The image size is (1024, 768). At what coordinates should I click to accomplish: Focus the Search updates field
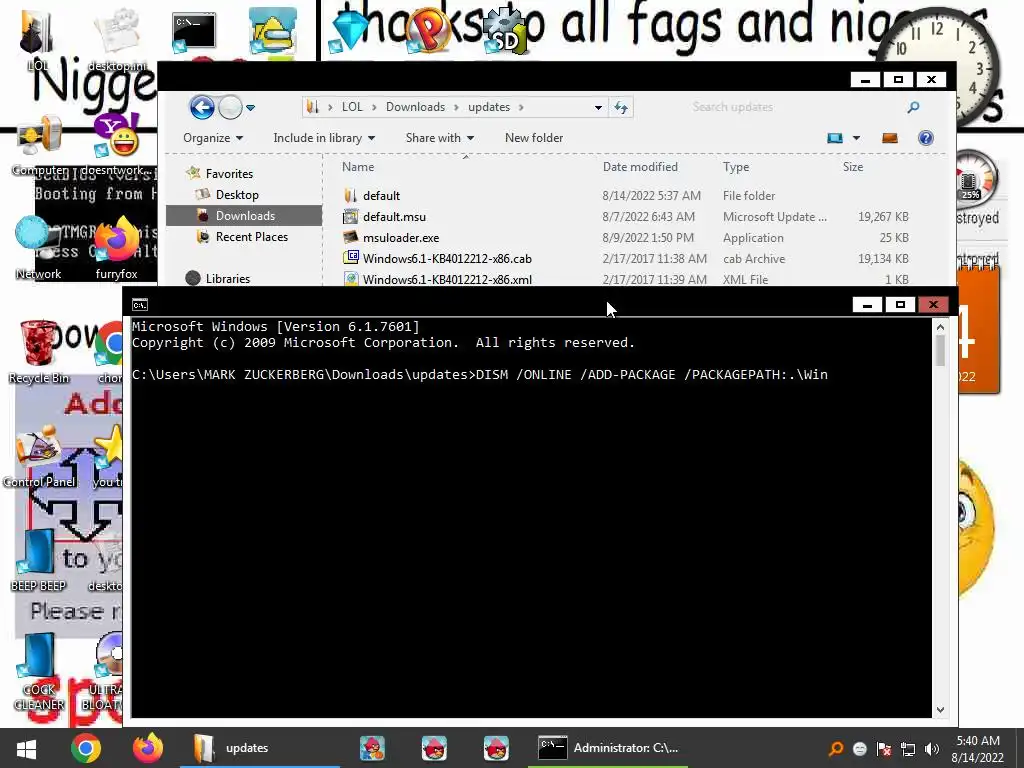pos(793,107)
